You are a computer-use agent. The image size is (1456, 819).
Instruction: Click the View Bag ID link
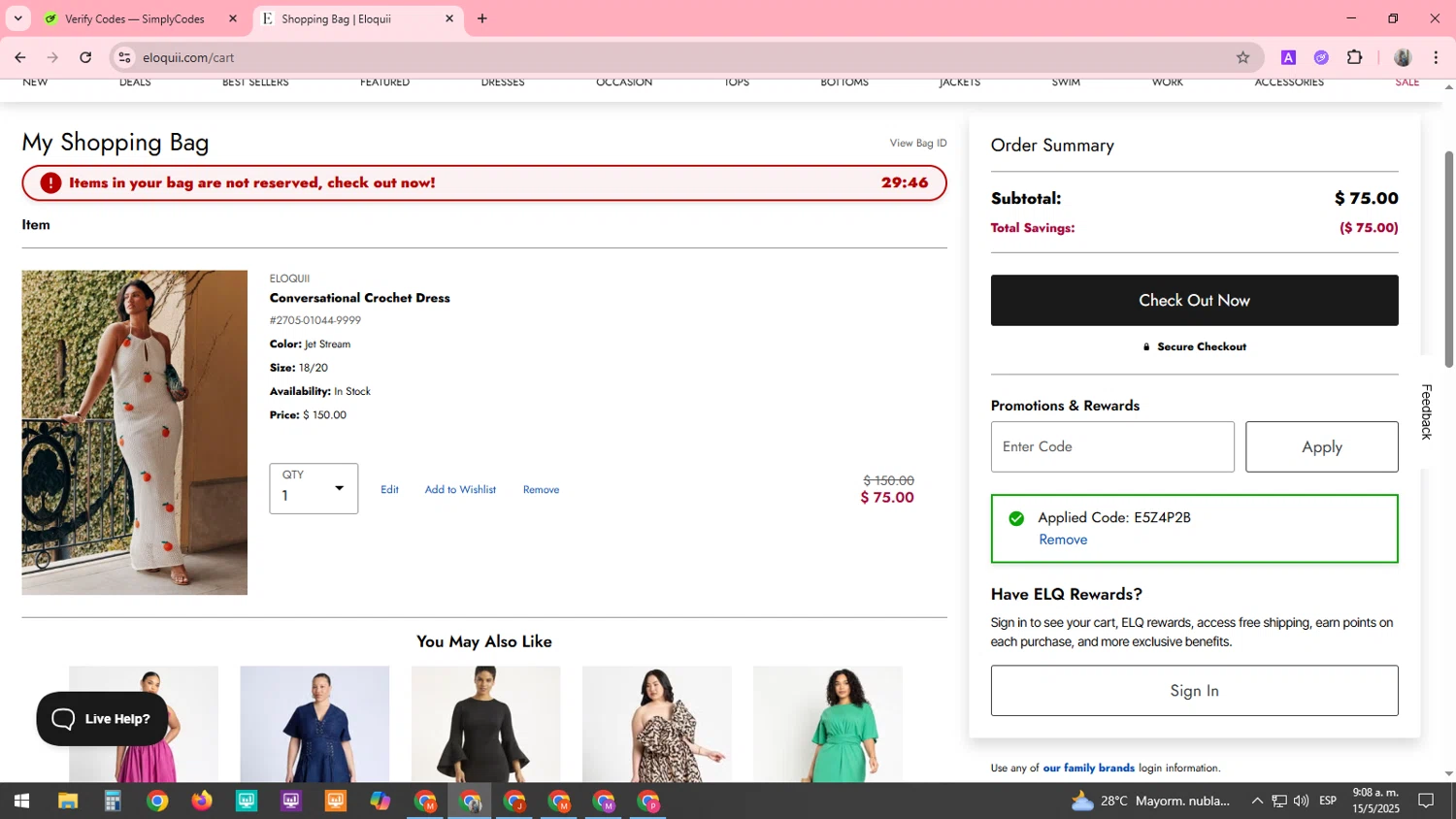(918, 143)
